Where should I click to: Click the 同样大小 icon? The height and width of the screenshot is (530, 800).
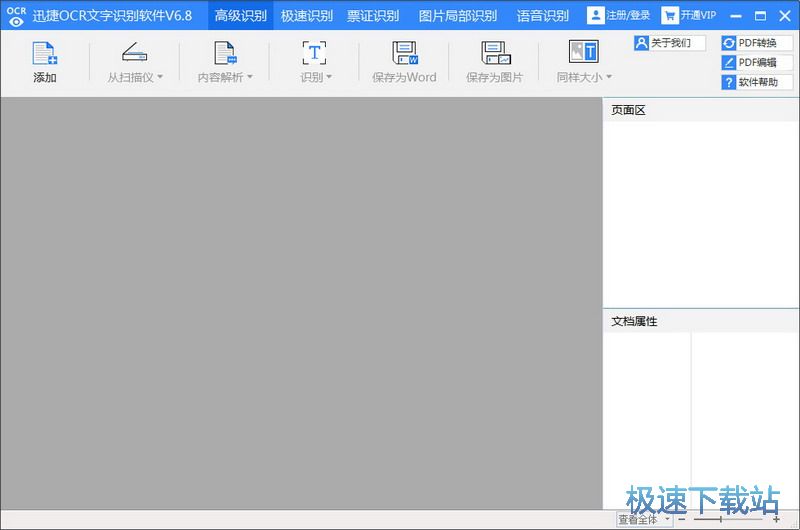click(583, 52)
